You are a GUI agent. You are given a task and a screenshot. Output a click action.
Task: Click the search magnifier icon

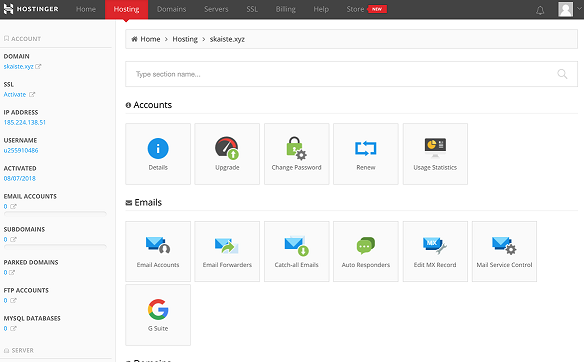click(x=562, y=74)
